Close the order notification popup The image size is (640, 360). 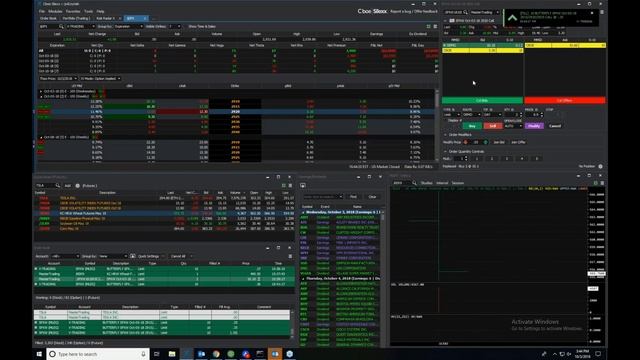coord(592,13)
